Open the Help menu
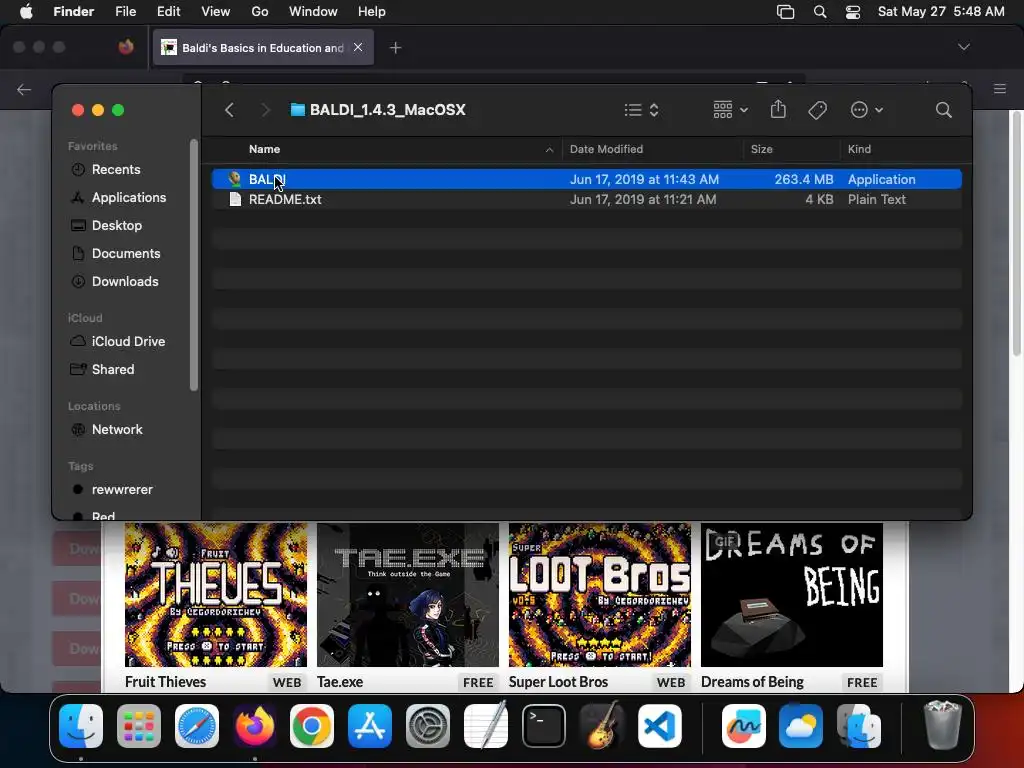Viewport: 1024px width, 768px height. [x=372, y=12]
